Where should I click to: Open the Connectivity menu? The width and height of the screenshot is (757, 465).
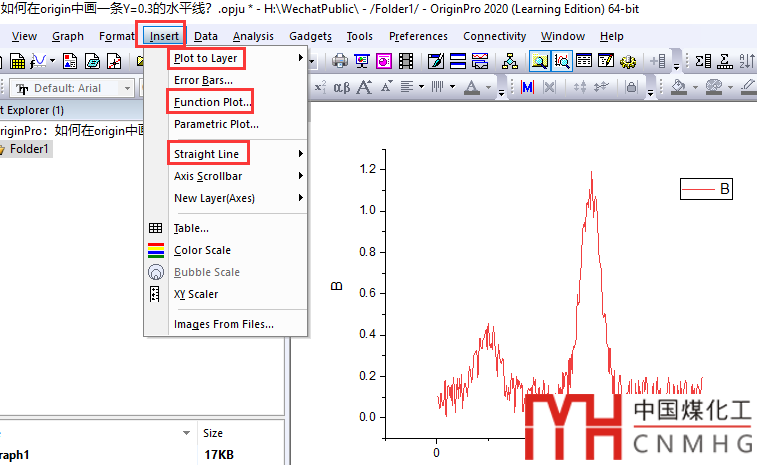coord(494,36)
